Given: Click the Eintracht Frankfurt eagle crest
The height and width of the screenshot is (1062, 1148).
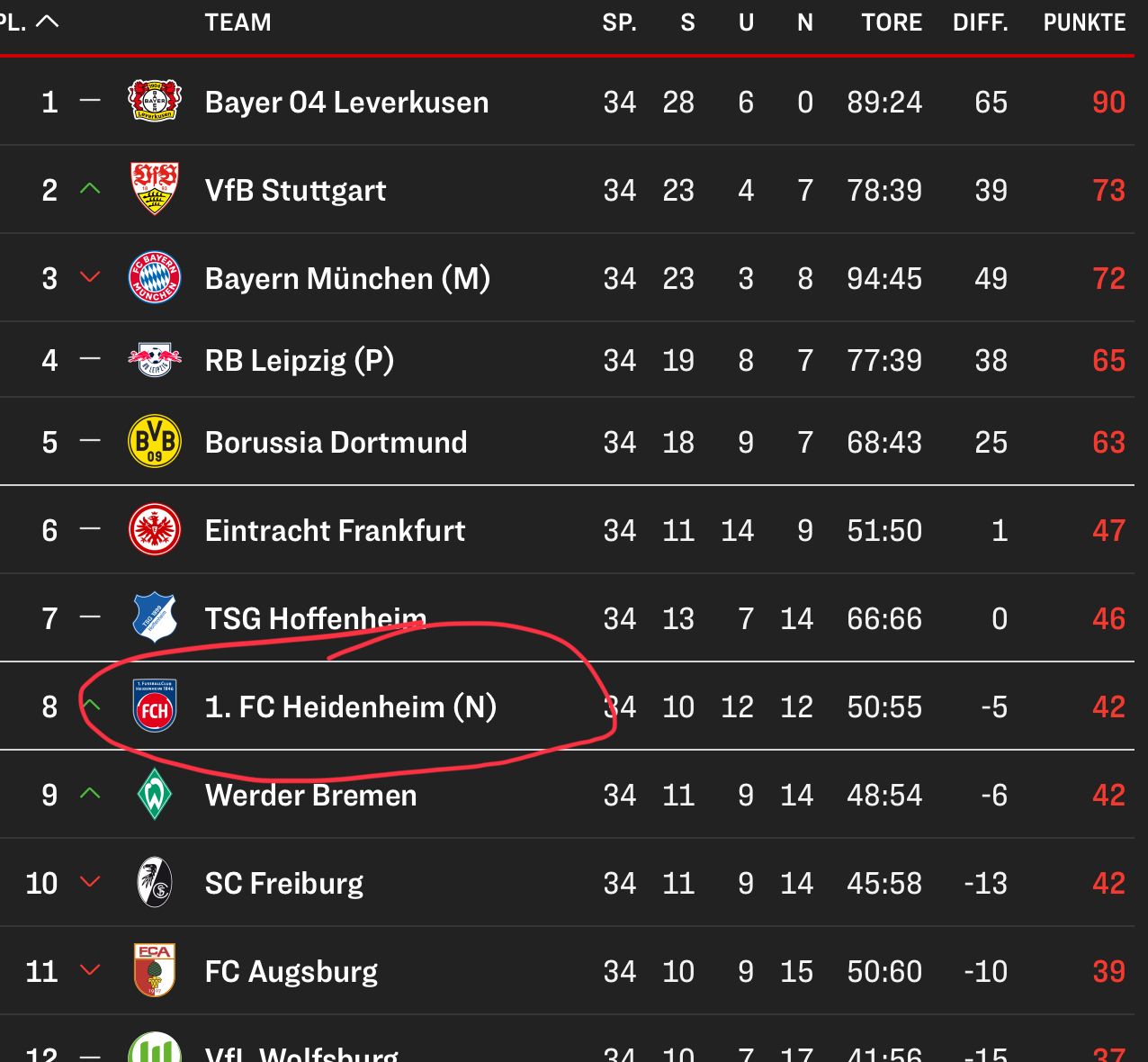Looking at the screenshot, I should click(155, 530).
